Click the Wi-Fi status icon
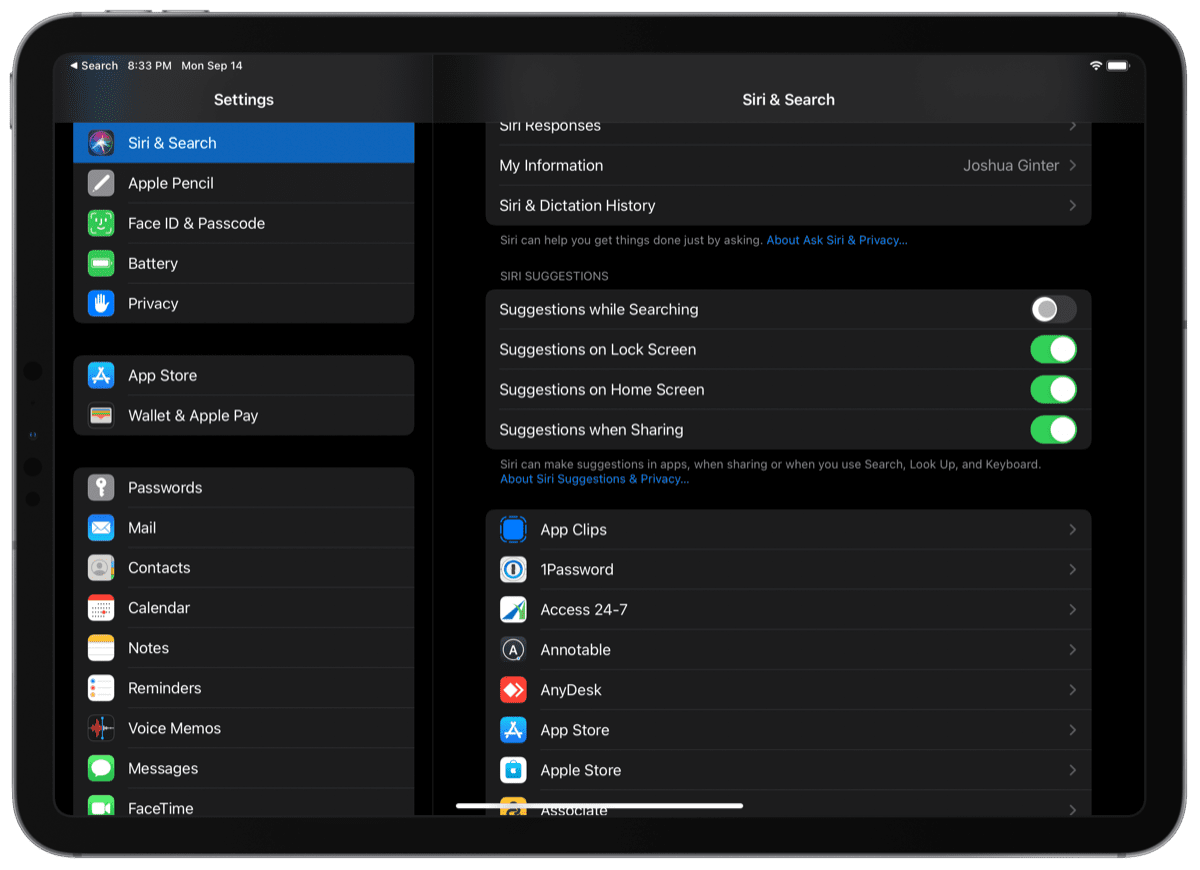This screenshot has width=1200, height=870. pyautogui.click(x=1096, y=66)
